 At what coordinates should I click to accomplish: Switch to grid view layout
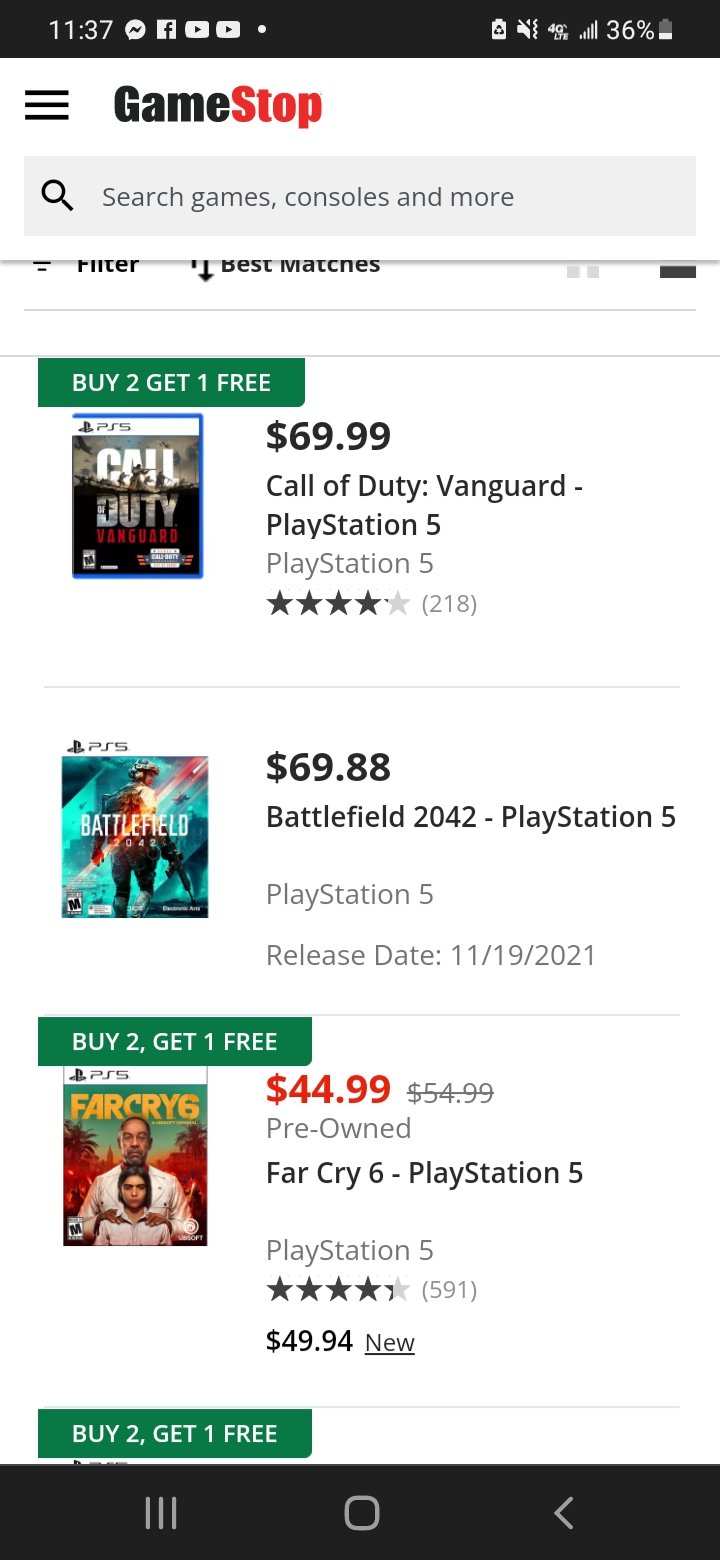click(583, 269)
